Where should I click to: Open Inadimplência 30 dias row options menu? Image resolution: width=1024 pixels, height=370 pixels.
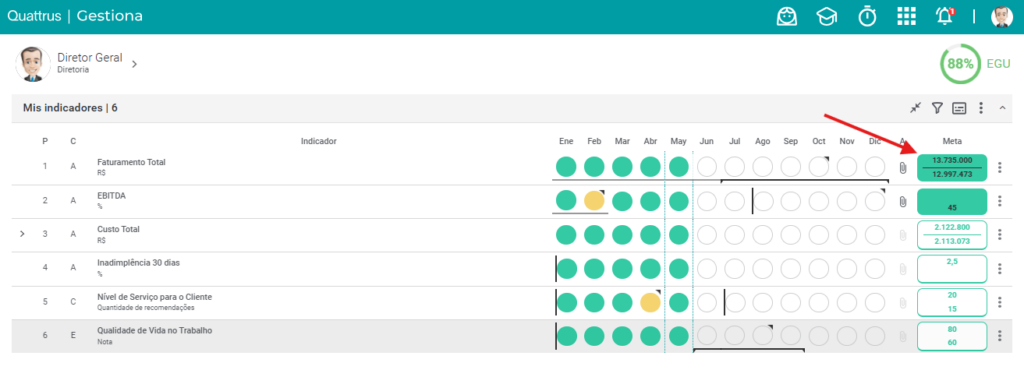[x=999, y=269]
